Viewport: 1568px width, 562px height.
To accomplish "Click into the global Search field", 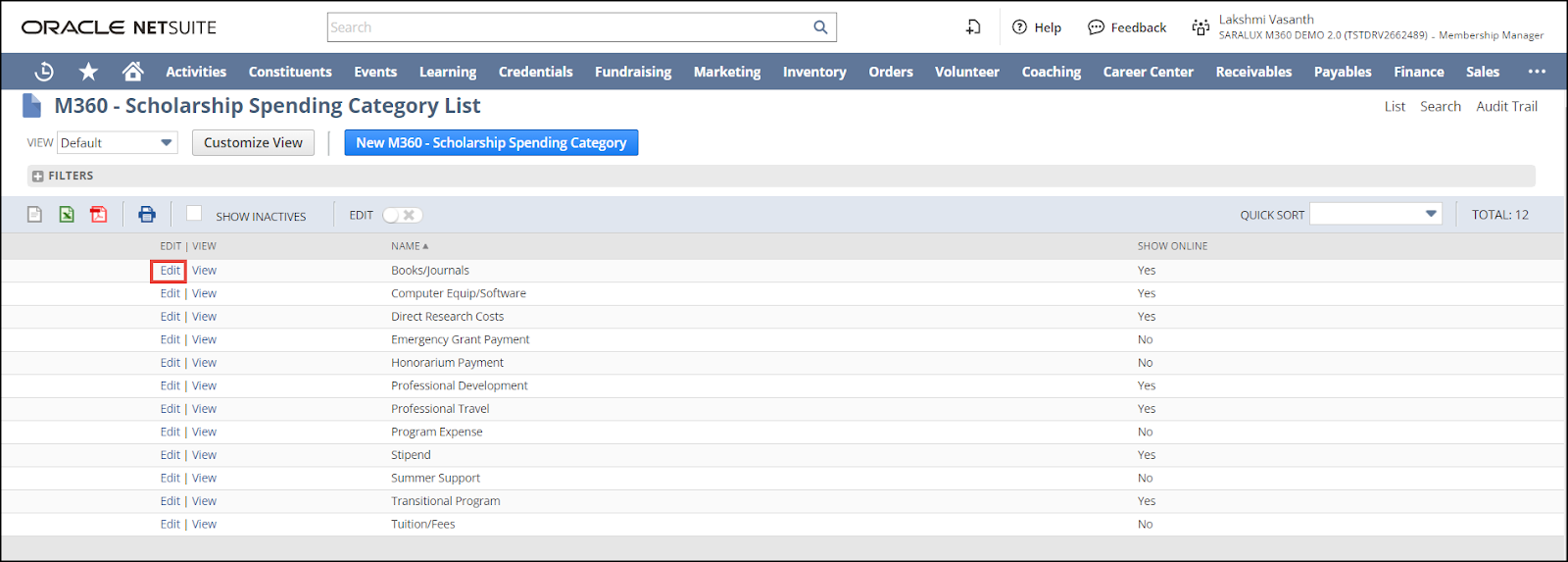I will click(x=568, y=27).
